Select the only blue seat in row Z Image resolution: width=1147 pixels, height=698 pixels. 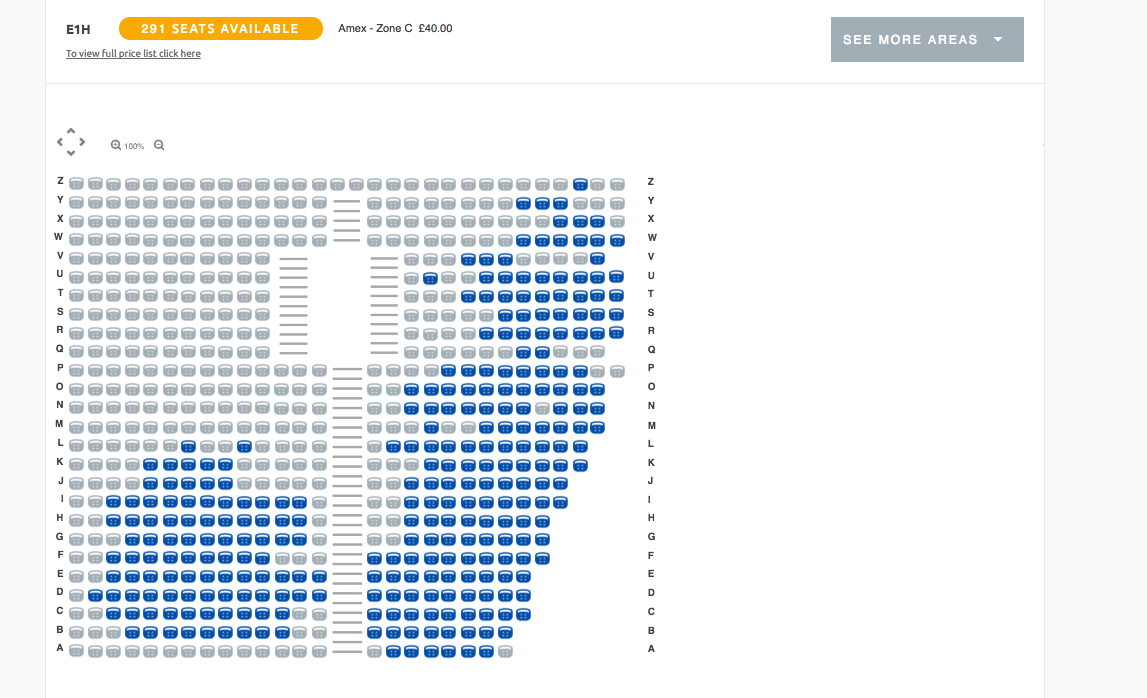point(580,184)
